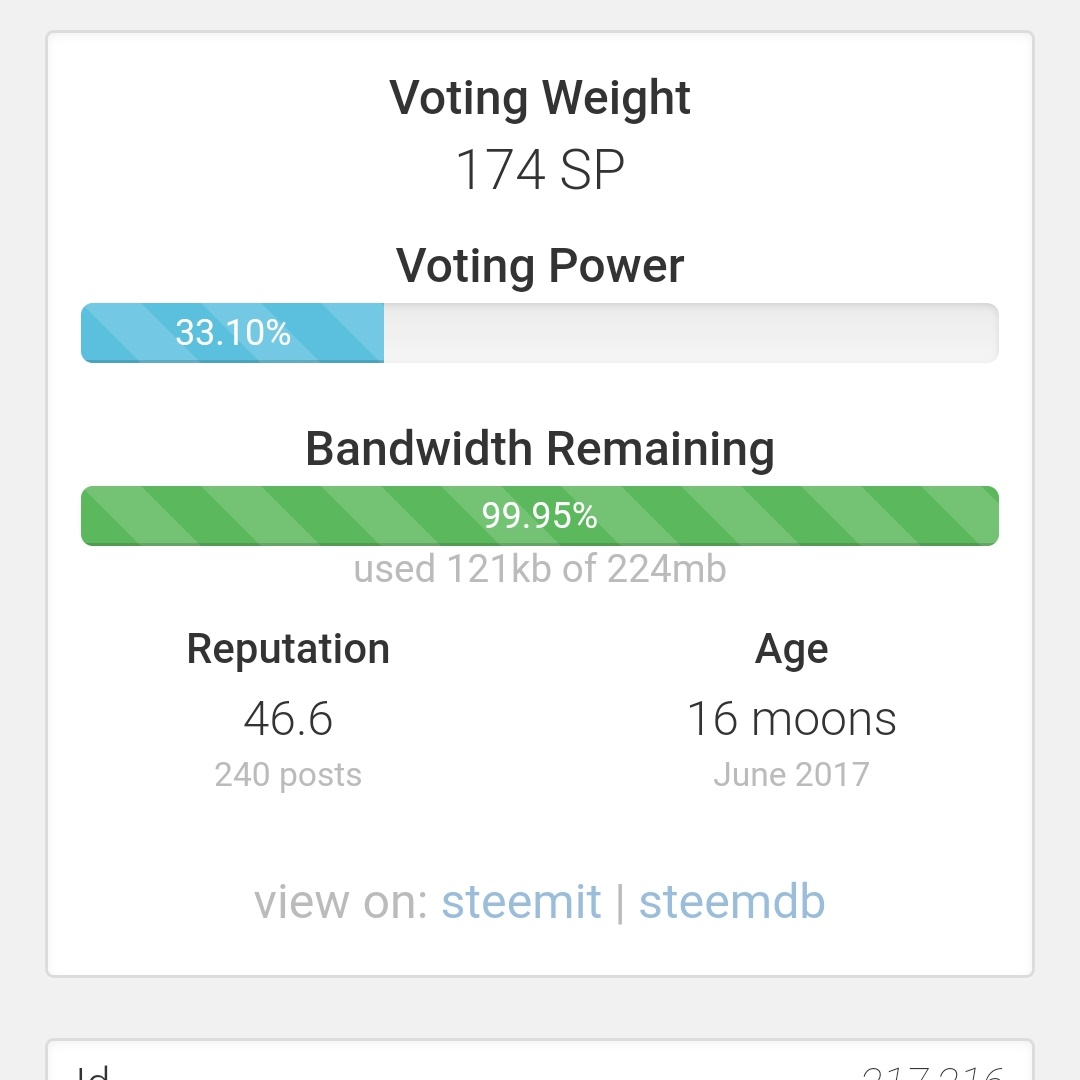Click the 240 posts count
1080x1080 pixels.
click(x=288, y=775)
